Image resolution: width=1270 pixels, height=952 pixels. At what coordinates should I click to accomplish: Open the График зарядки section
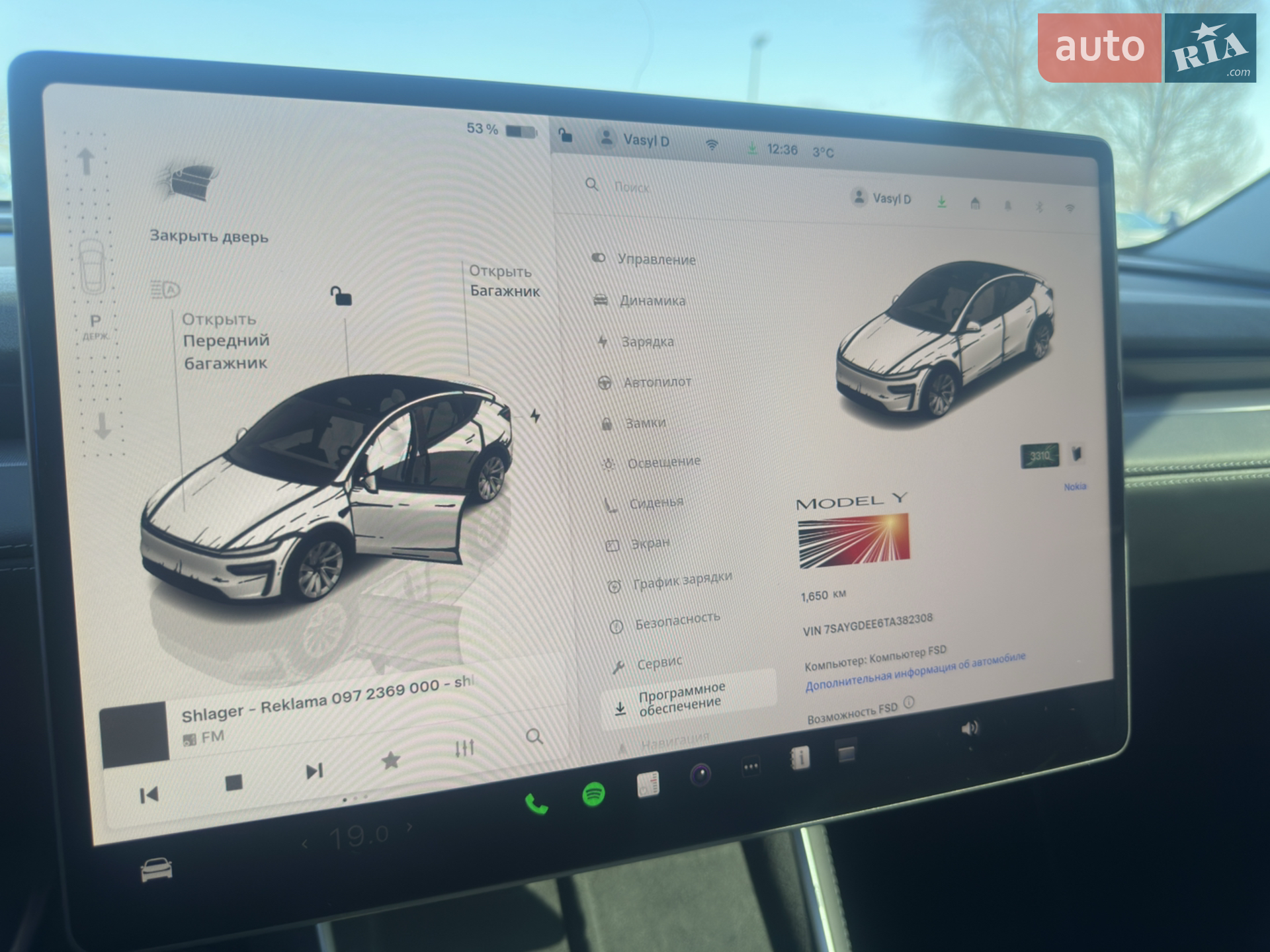pyautogui.click(x=670, y=581)
